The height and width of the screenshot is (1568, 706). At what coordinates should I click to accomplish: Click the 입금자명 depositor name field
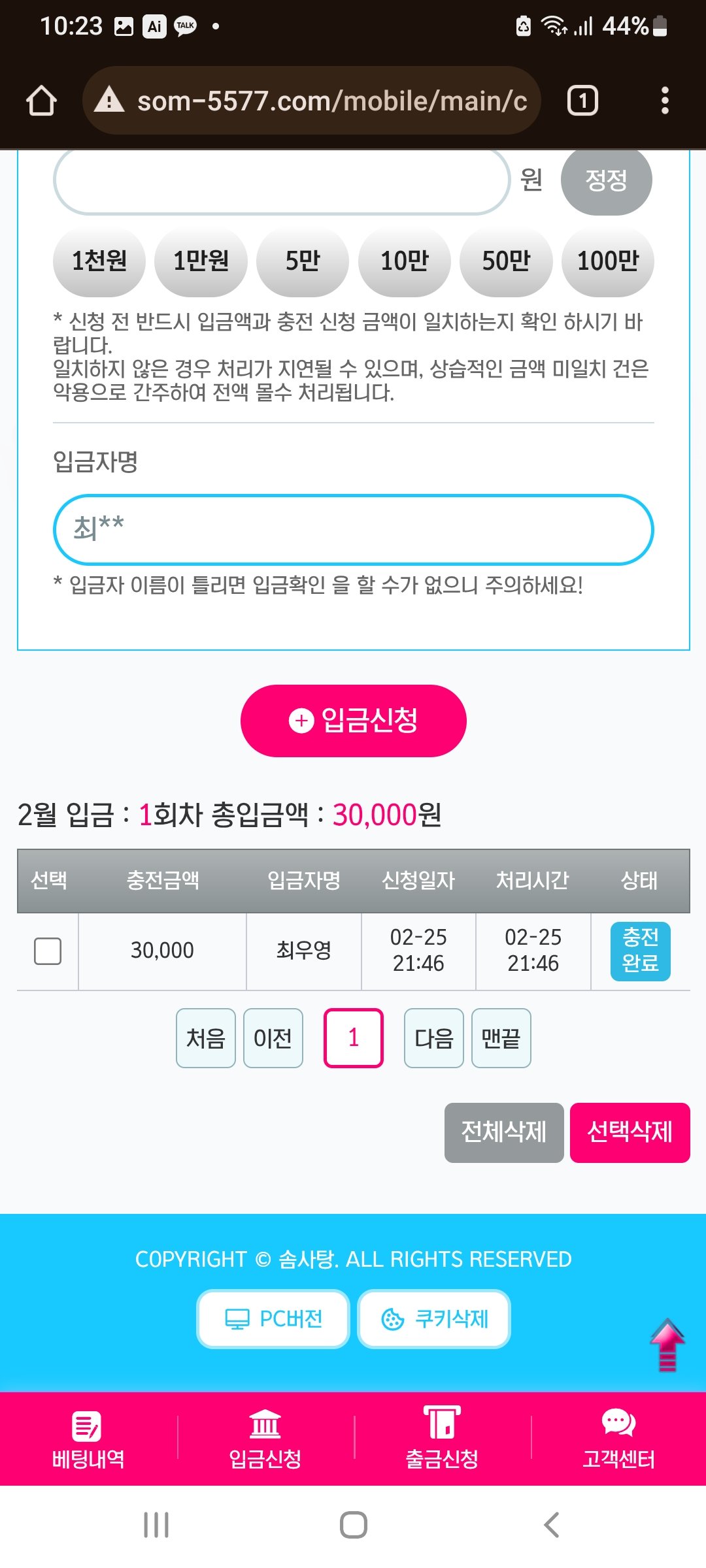click(353, 529)
